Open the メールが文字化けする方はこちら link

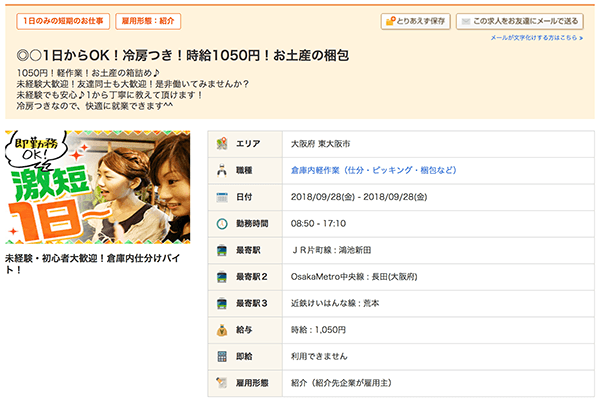pos(537,37)
